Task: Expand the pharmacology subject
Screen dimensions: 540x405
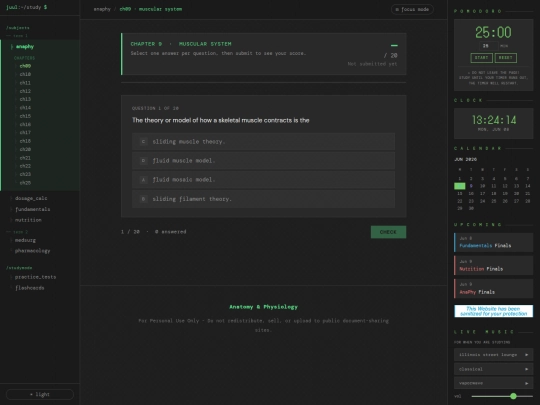Action: click(32, 251)
